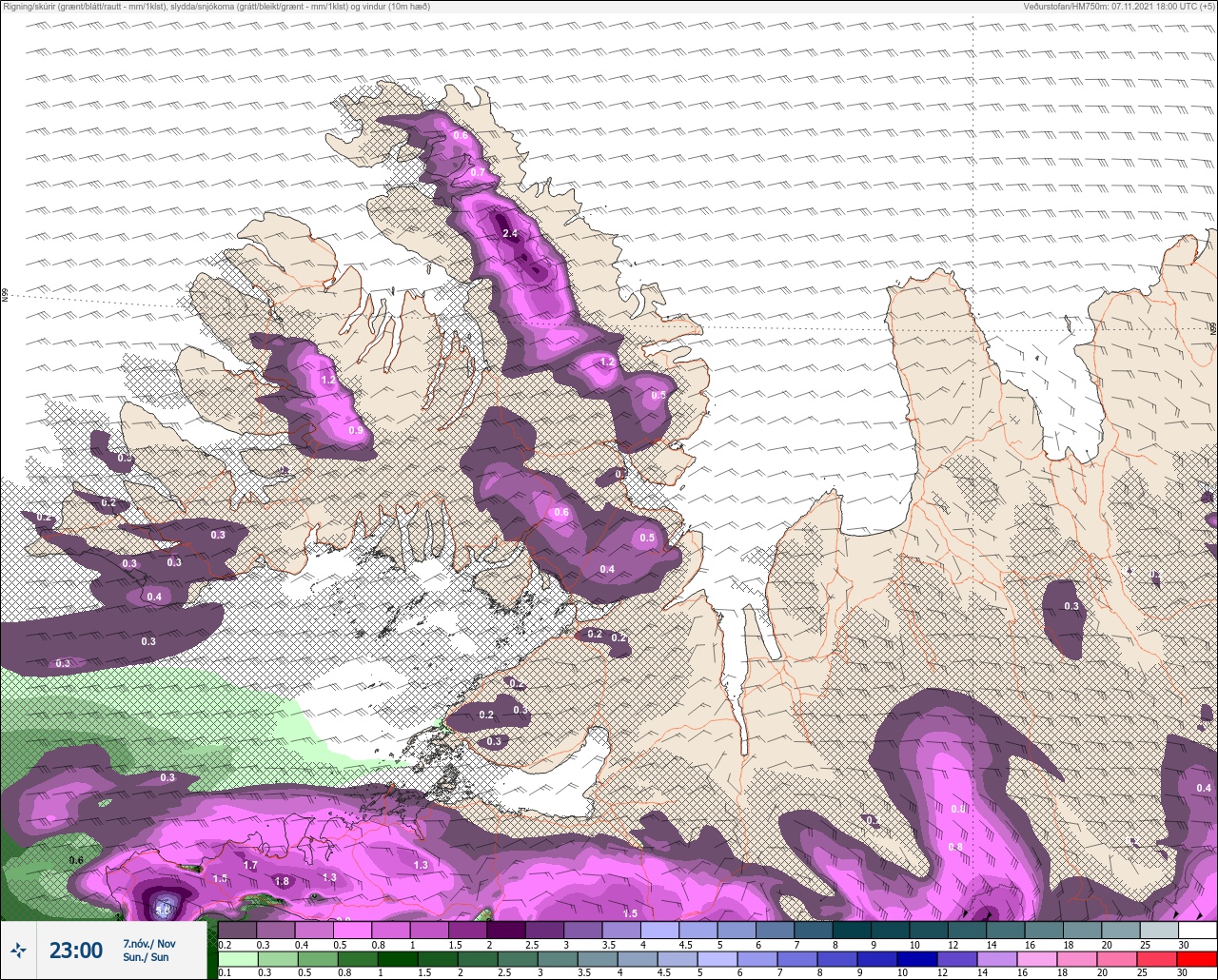Select the pale green first swatch in lower legend
Image resolution: width=1218 pixels, height=980 pixels.
pyautogui.click(x=238, y=959)
